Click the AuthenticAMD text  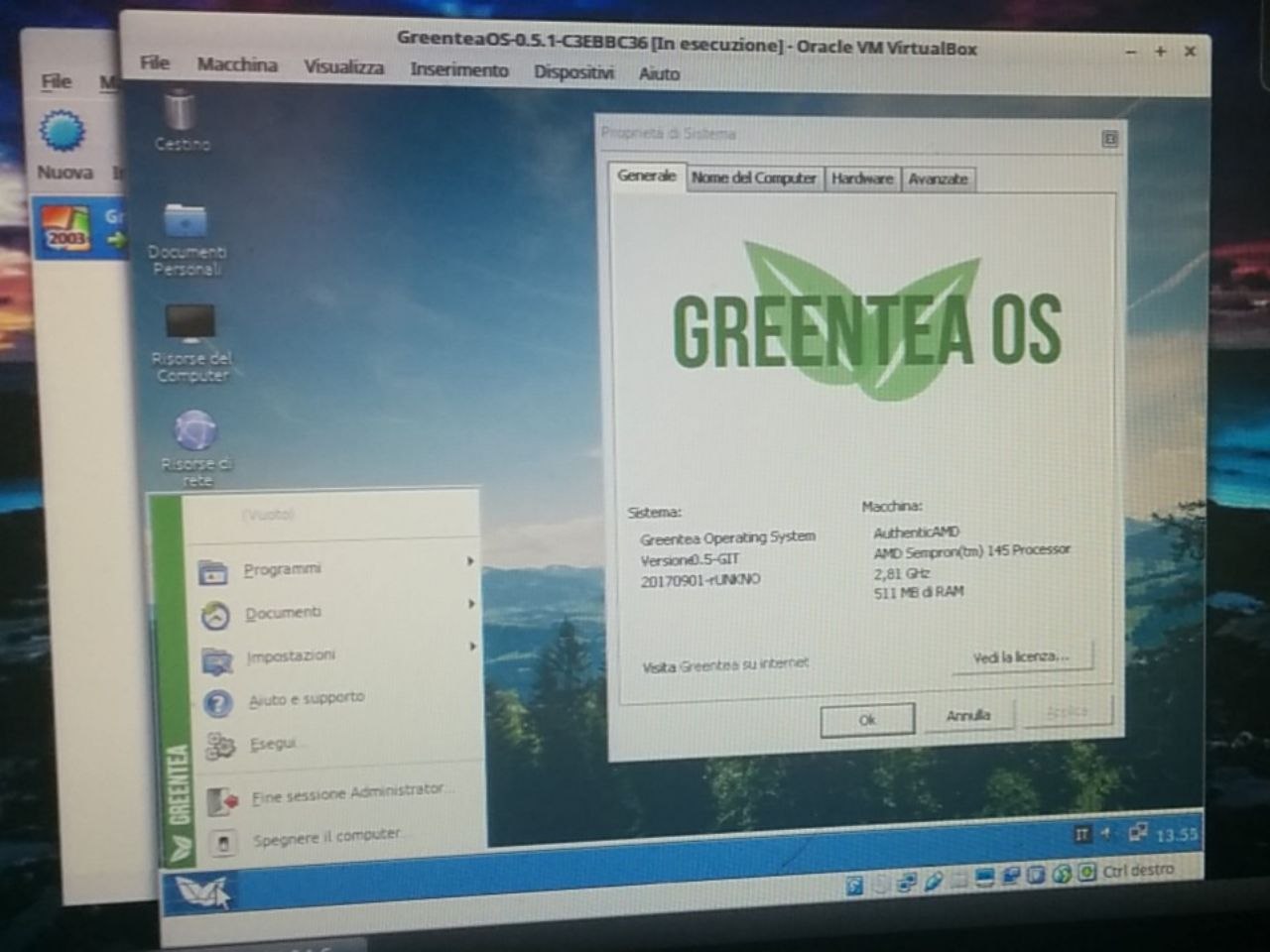click(x=916, y=532)
